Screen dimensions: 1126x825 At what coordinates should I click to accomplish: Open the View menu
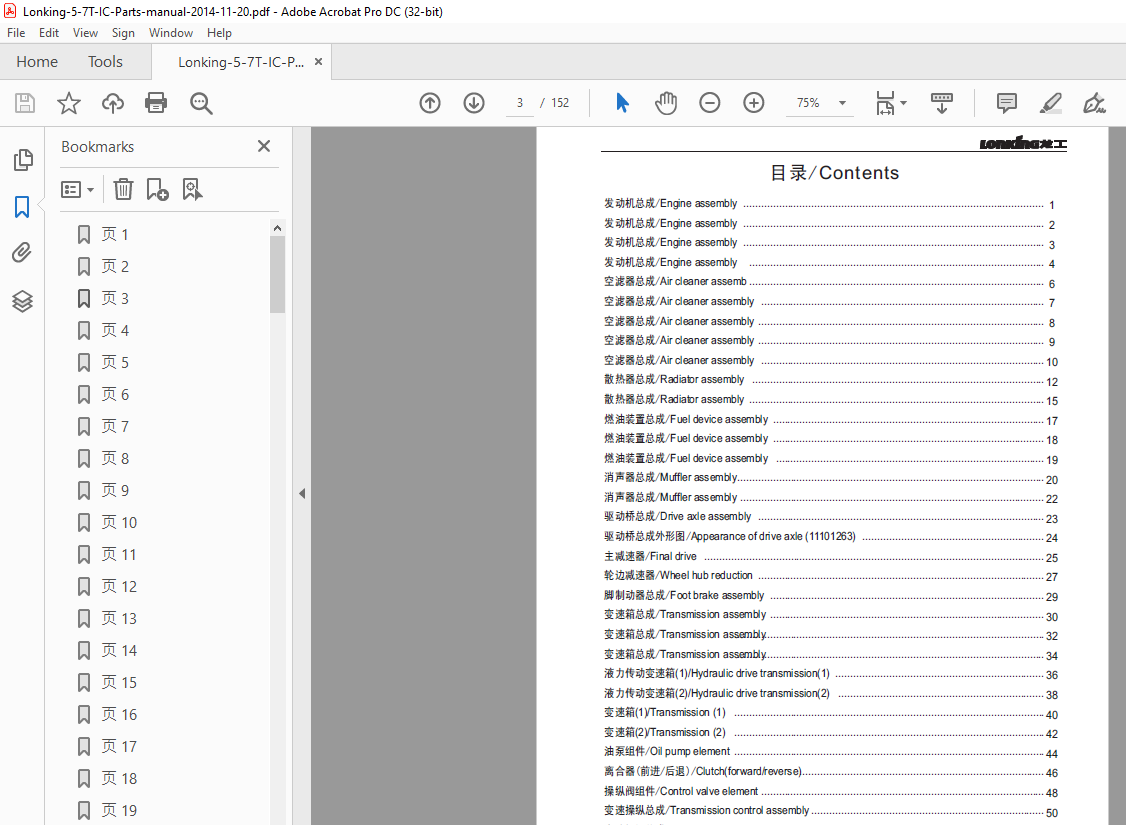[85, 33]
